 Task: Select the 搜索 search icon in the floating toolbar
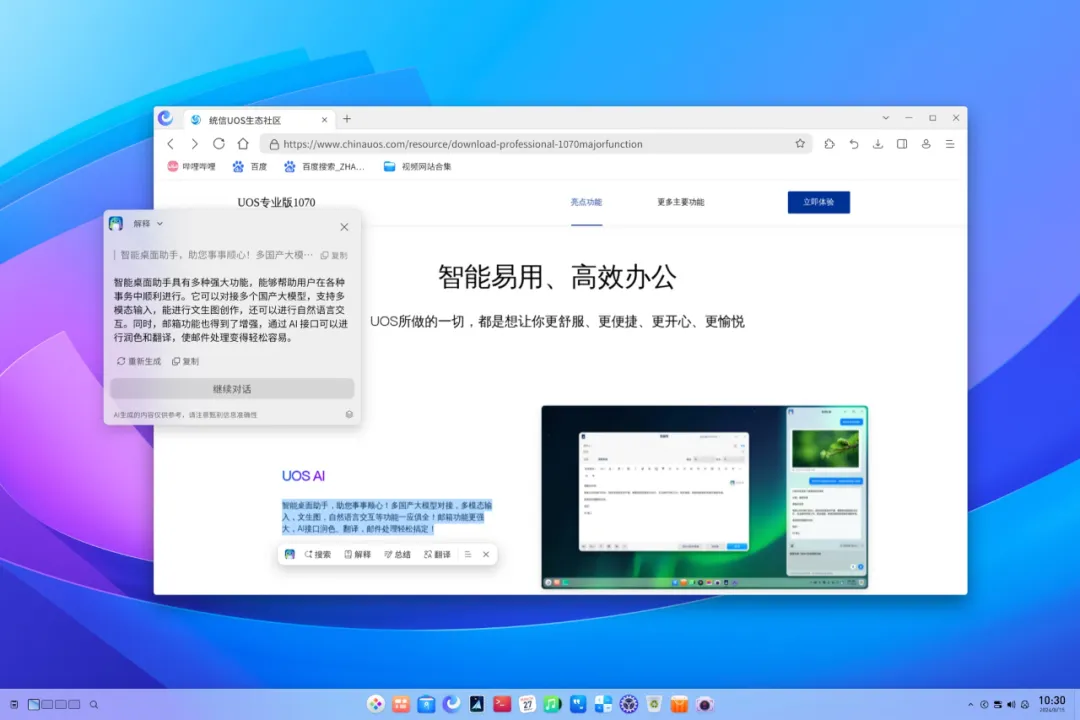click(315, 554)
